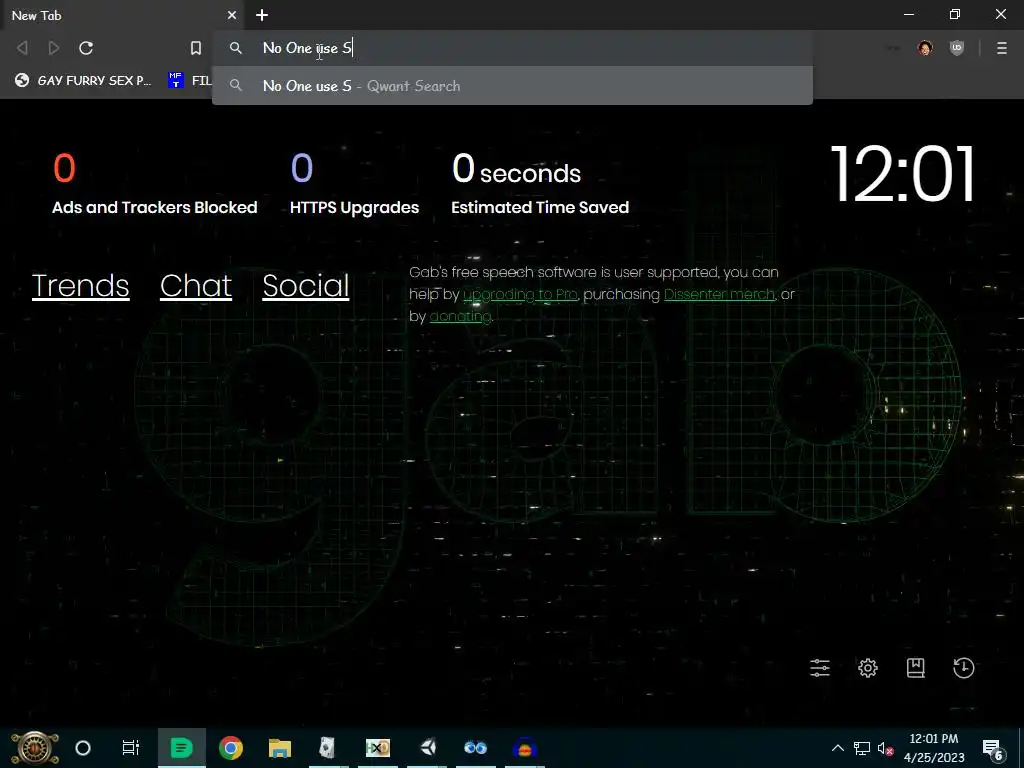This screenshot has height=768, width=1024.
Task: Open bookmarks icon on new tab page
Action: (916, 667)
